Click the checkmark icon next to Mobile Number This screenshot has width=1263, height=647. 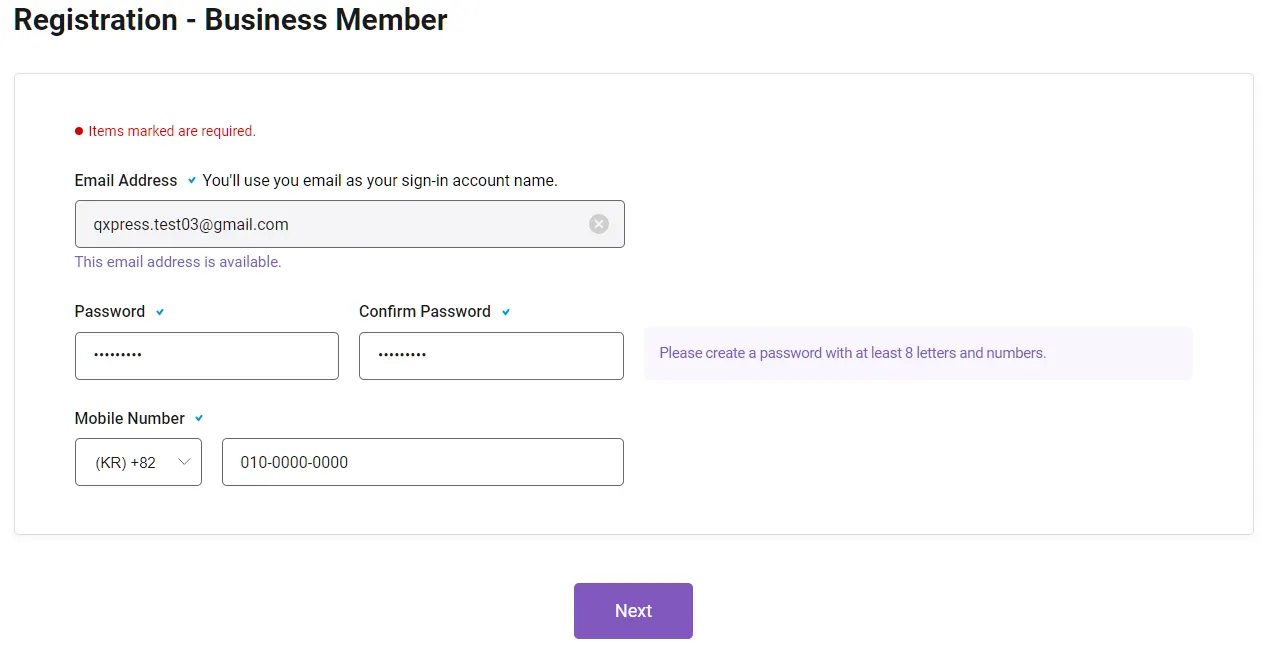pyautogui.click(x=199, y=418)
